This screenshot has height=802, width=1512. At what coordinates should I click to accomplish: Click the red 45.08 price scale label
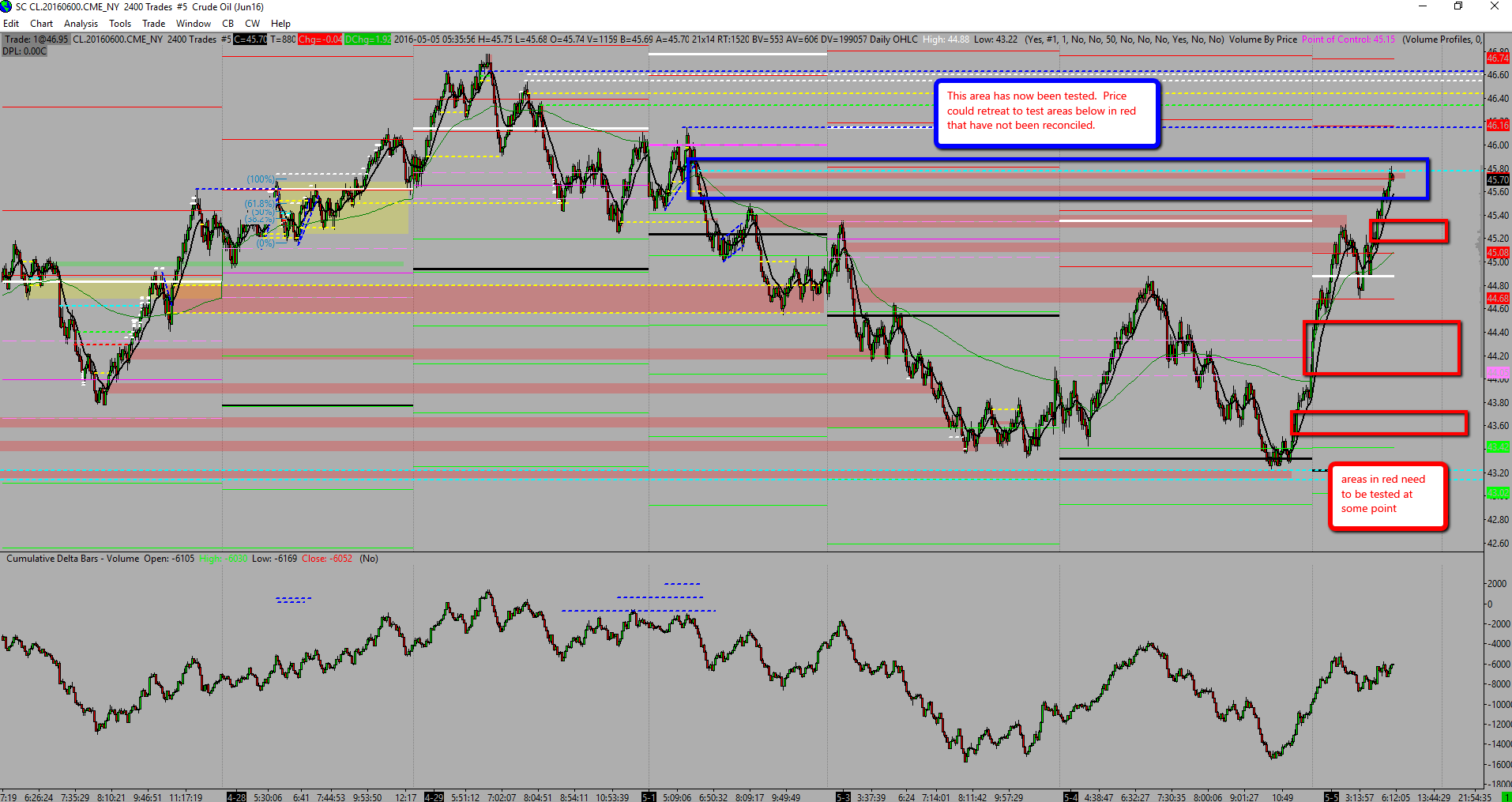[x=1498, y=253]
